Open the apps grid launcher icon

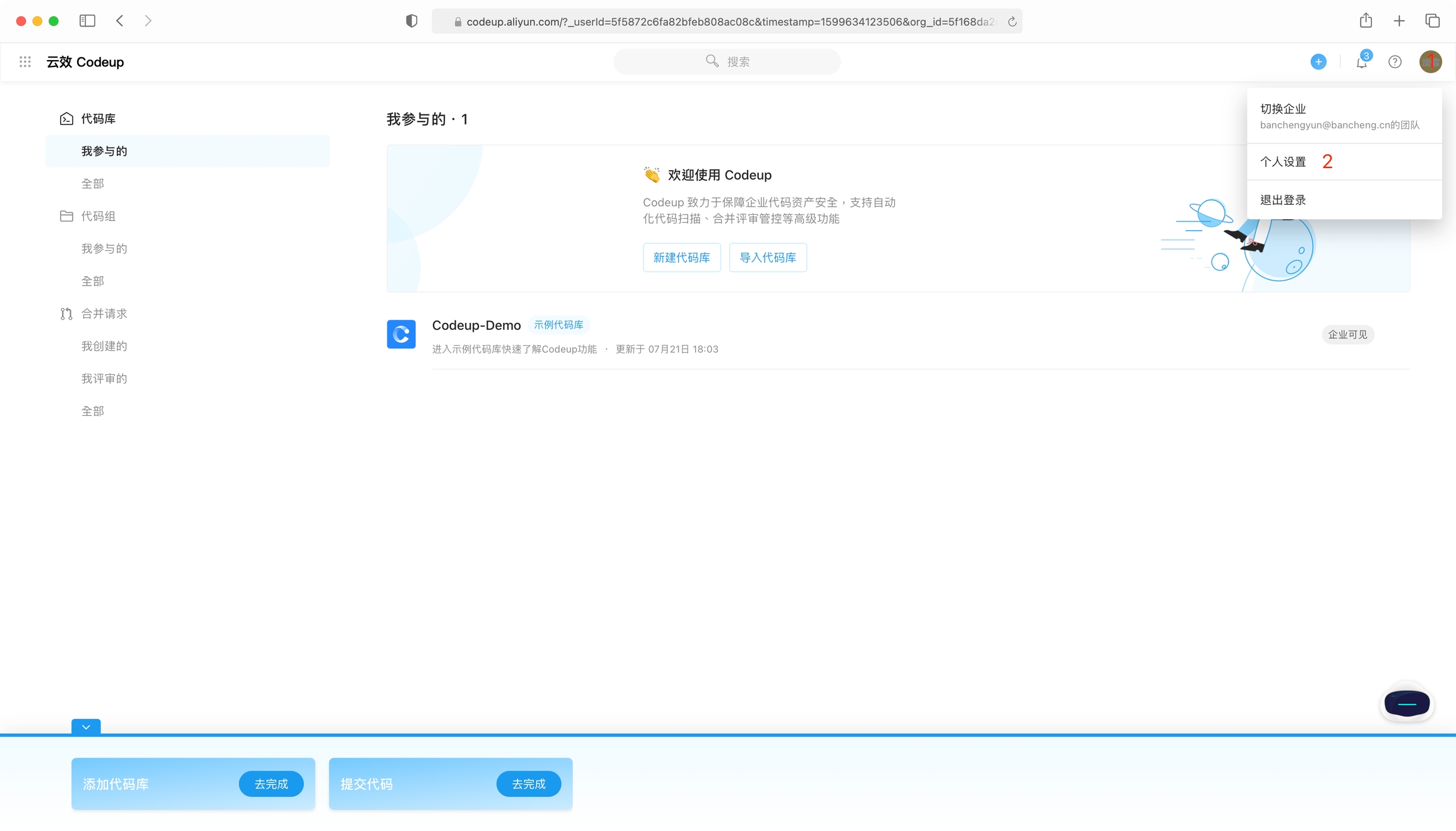coord(25,62)
